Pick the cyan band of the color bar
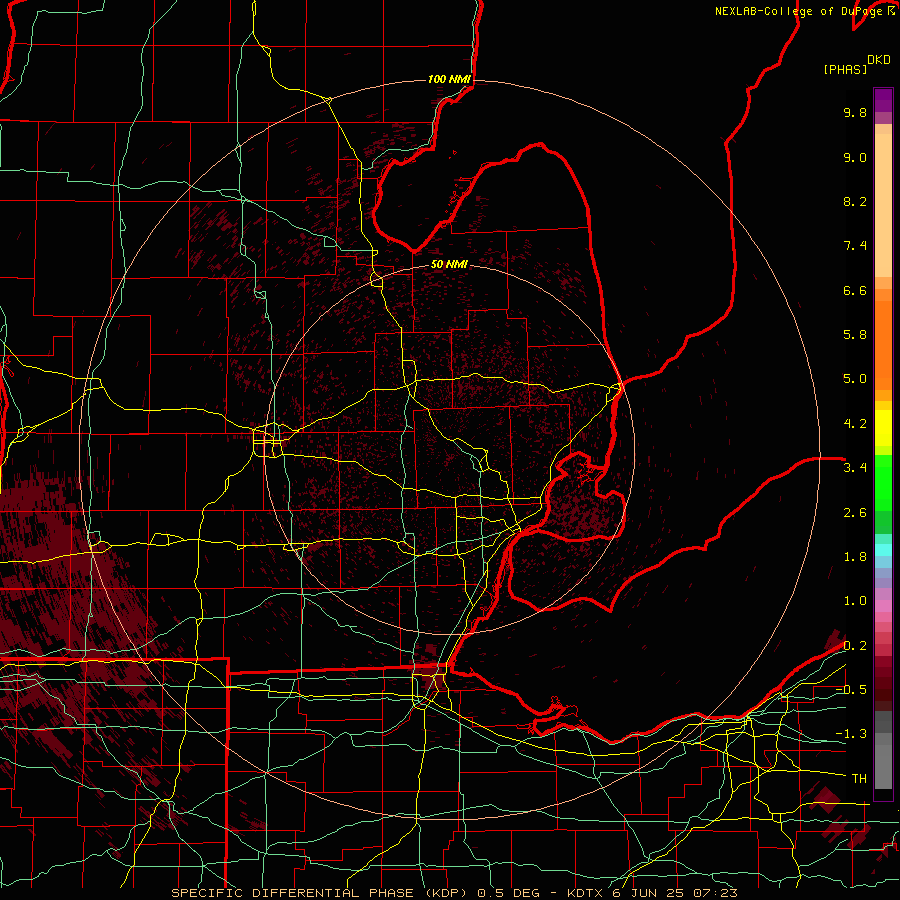The width and height of the screenshot is (900, 900). point(883,550)
